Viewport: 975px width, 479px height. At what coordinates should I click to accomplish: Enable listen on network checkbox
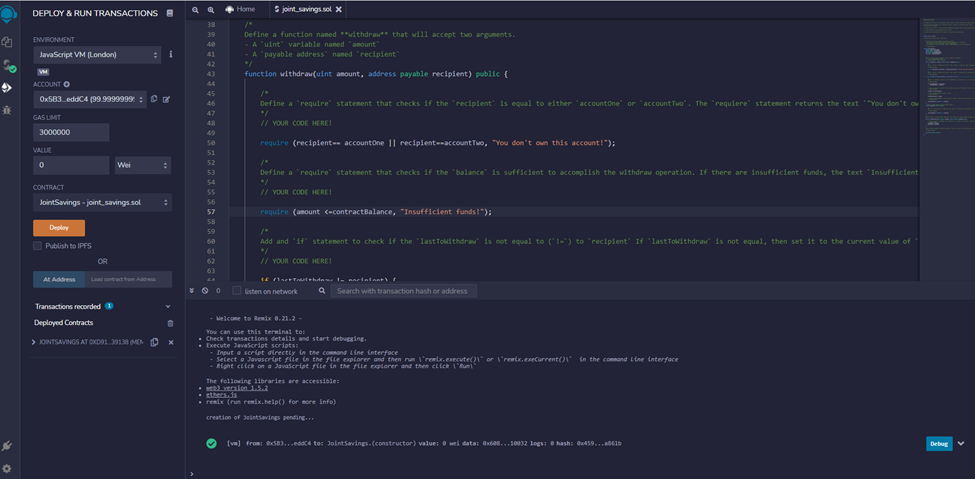(x=236, y=291)
